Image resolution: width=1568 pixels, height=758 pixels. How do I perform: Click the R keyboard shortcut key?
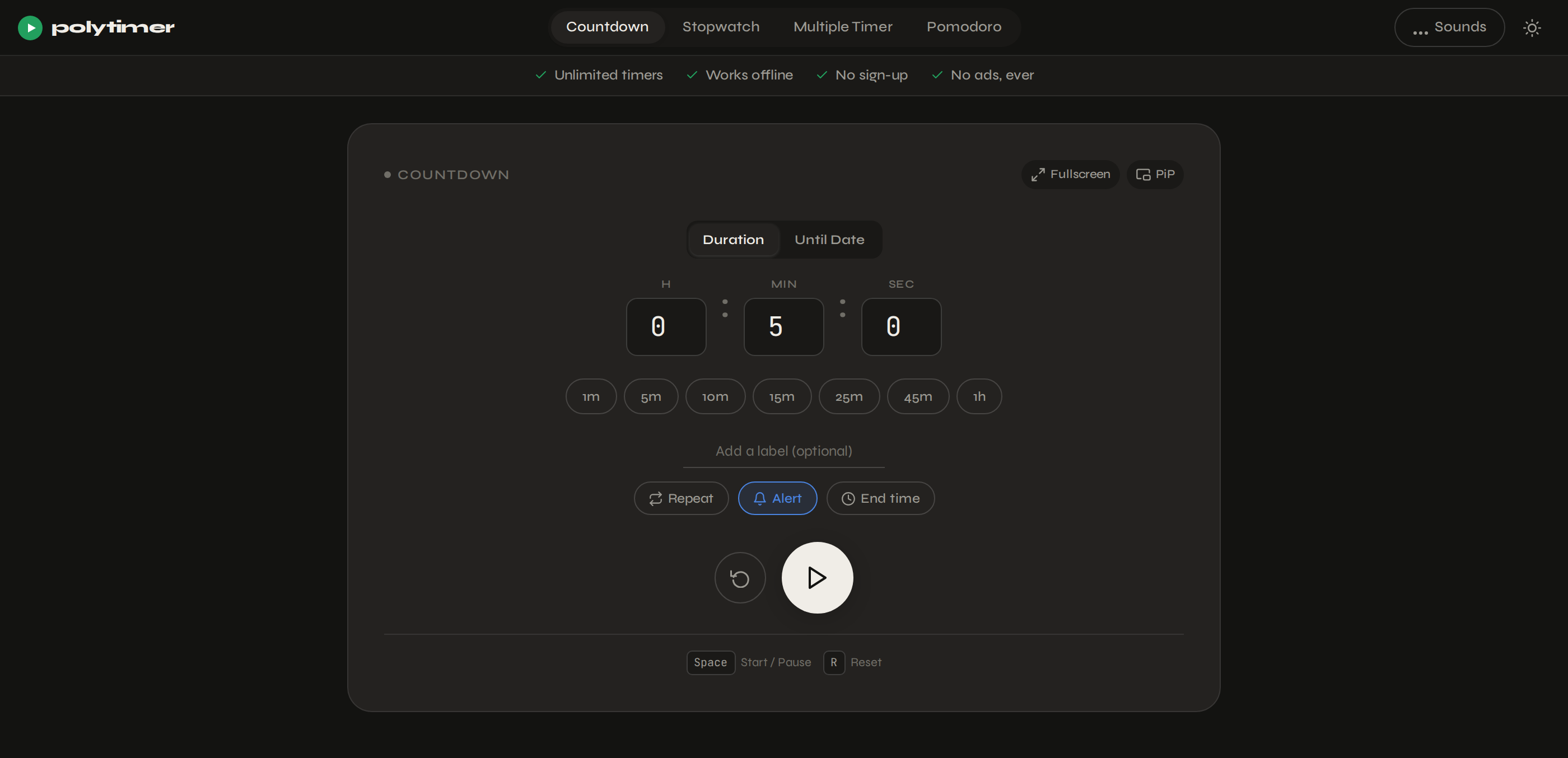click(x=834, y=662)
